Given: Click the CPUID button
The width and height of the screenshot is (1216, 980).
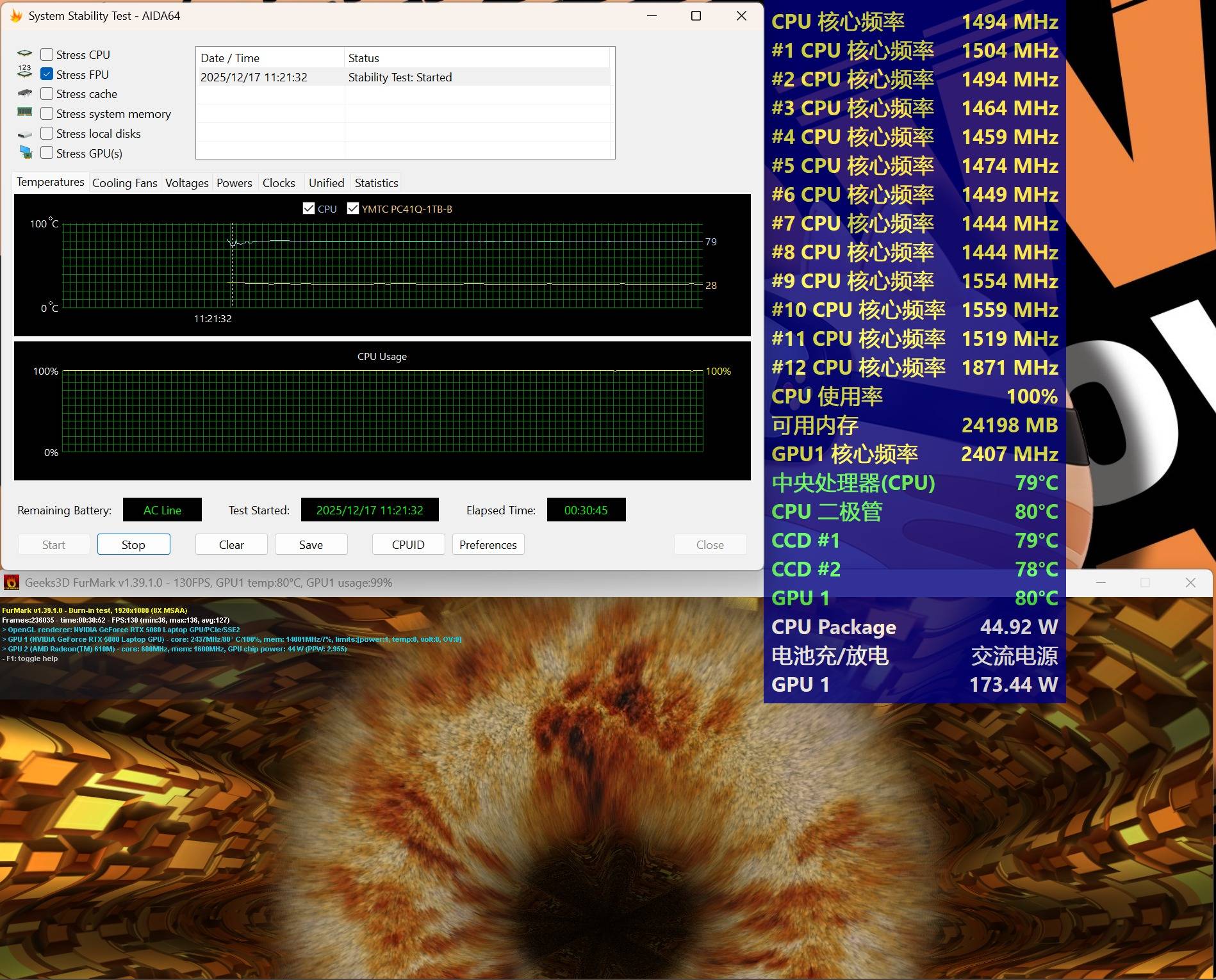Looking at the screenshot, I should click(408, 544).
